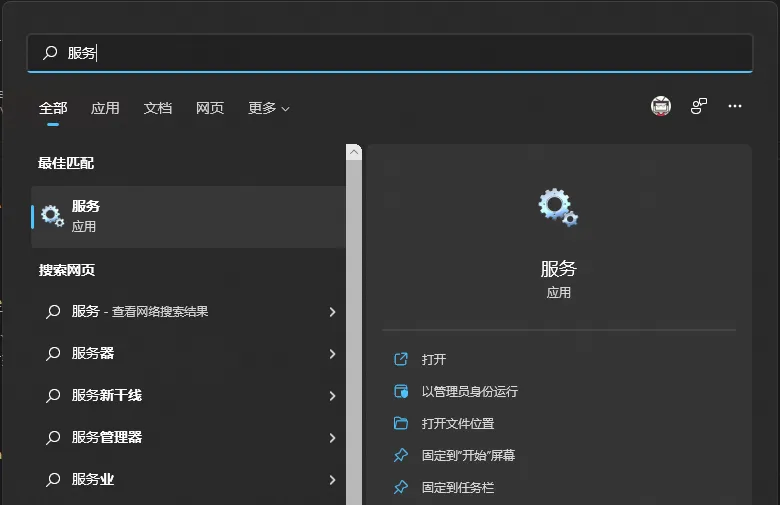Switch to the 全部 tab
The width and height of the screenshot is (780, 505).
[53, 108]
